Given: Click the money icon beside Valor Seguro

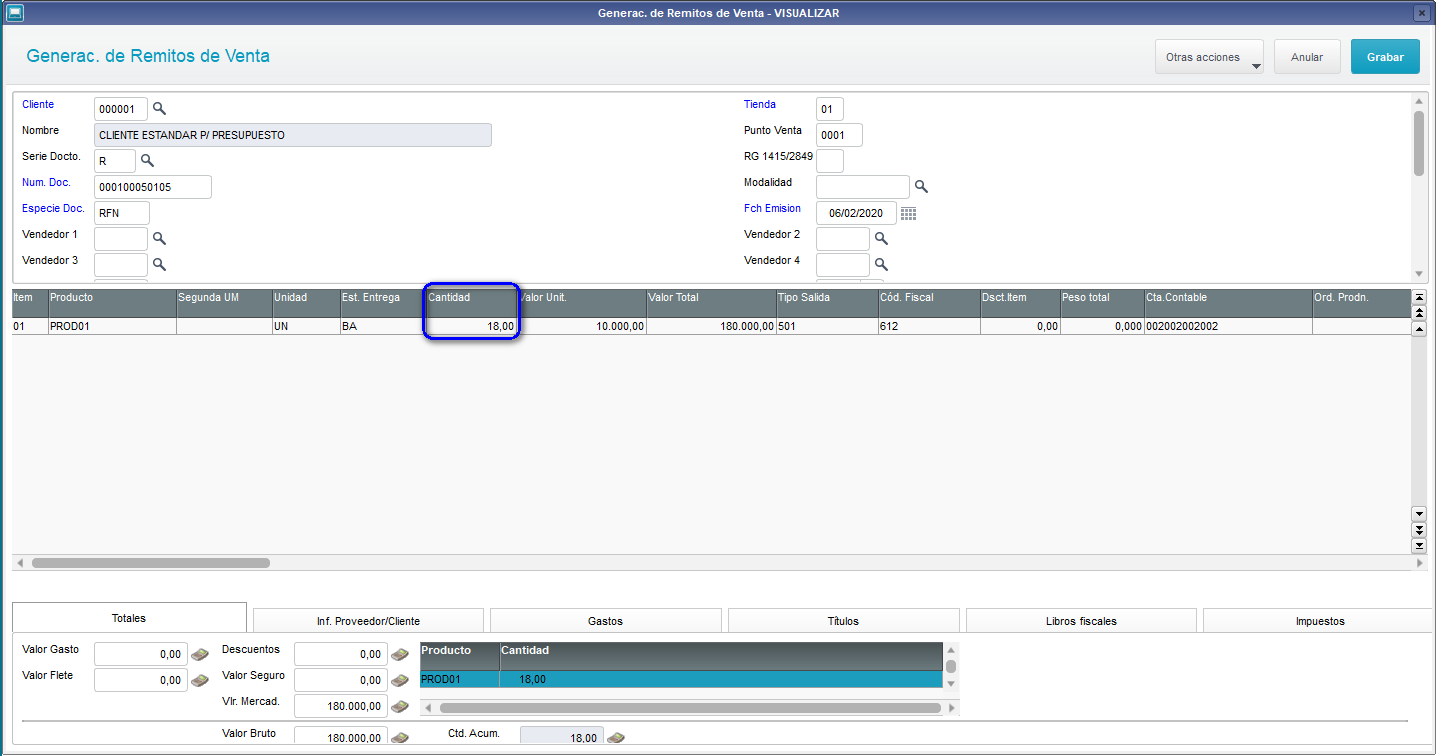Looking at the screenshot, I should [x=400, y=680].
